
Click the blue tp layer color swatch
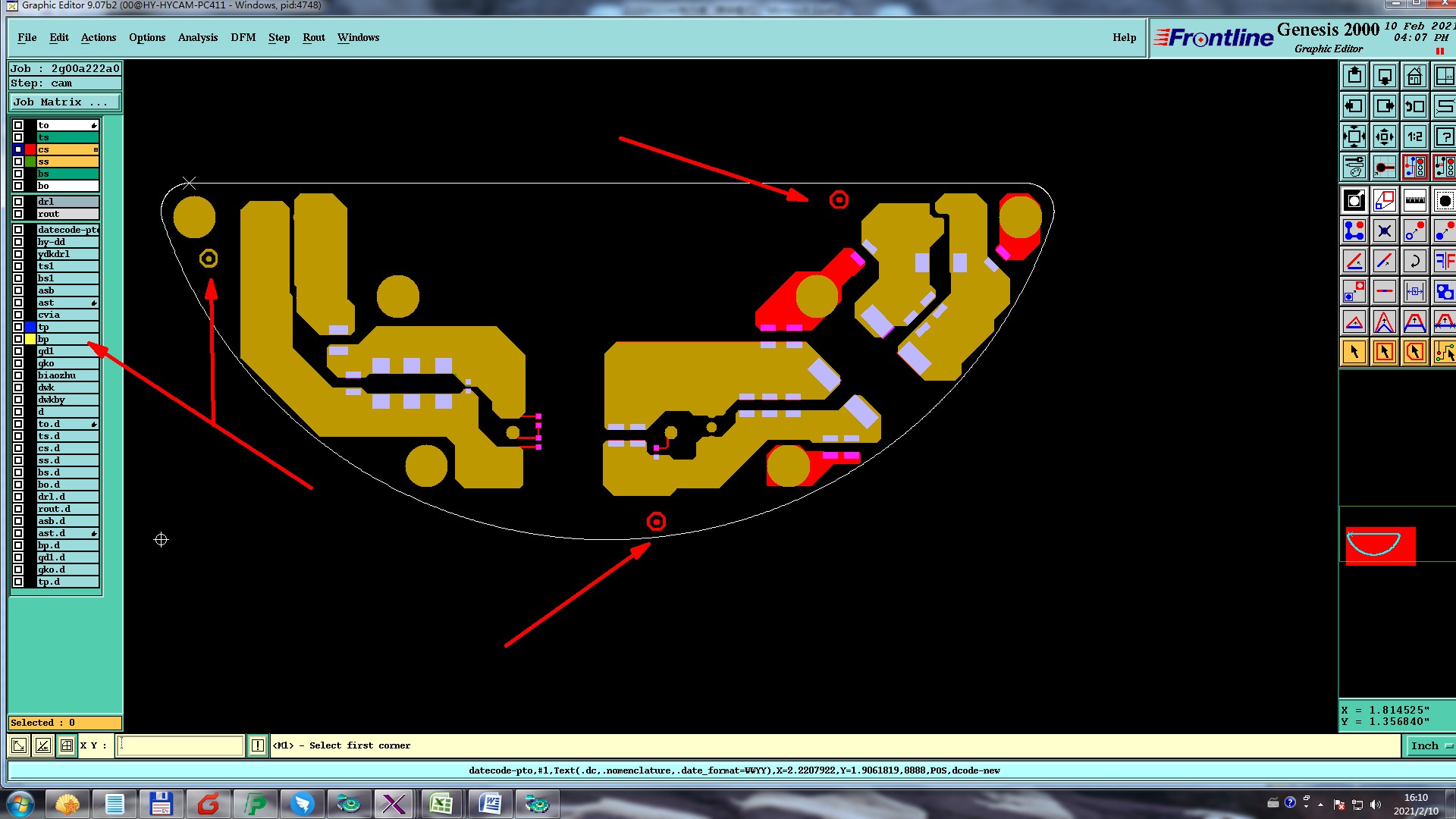tap(30, 327)
